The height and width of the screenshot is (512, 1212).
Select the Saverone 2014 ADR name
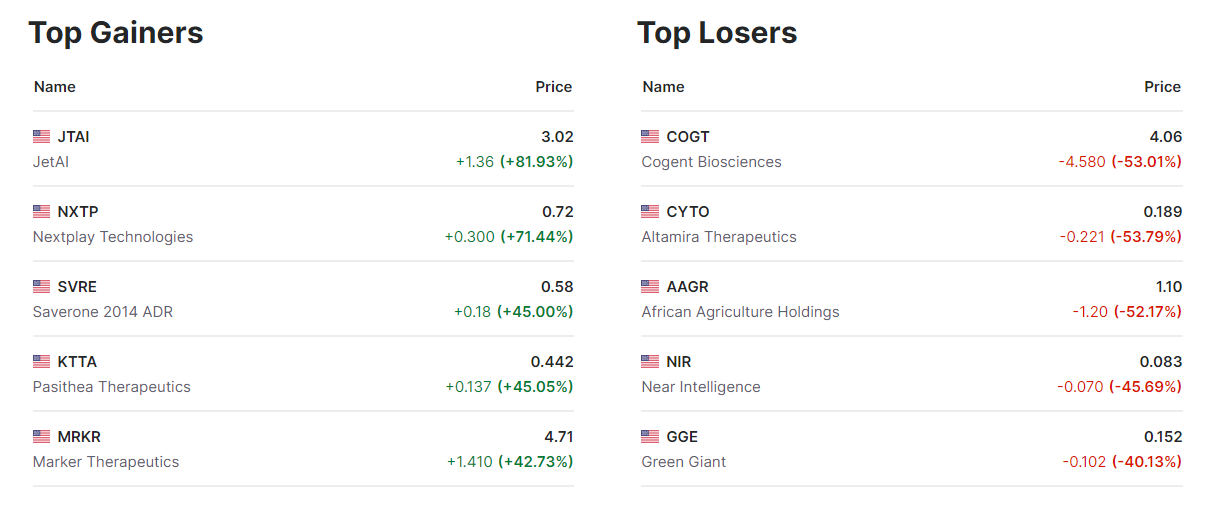[103, 312]
